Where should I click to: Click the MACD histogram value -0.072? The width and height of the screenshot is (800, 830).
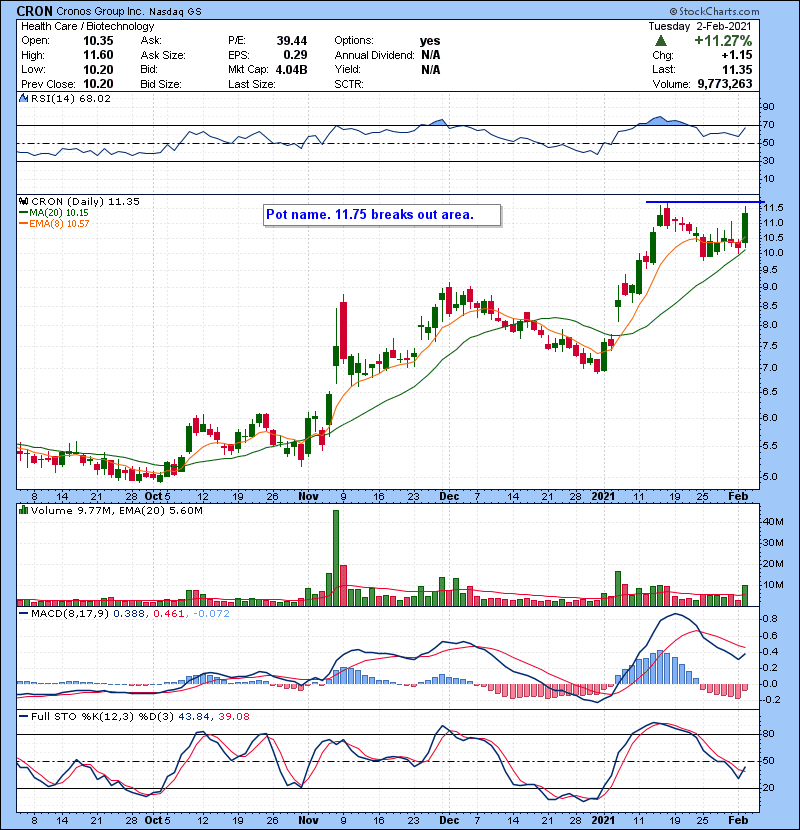(211, 614)
